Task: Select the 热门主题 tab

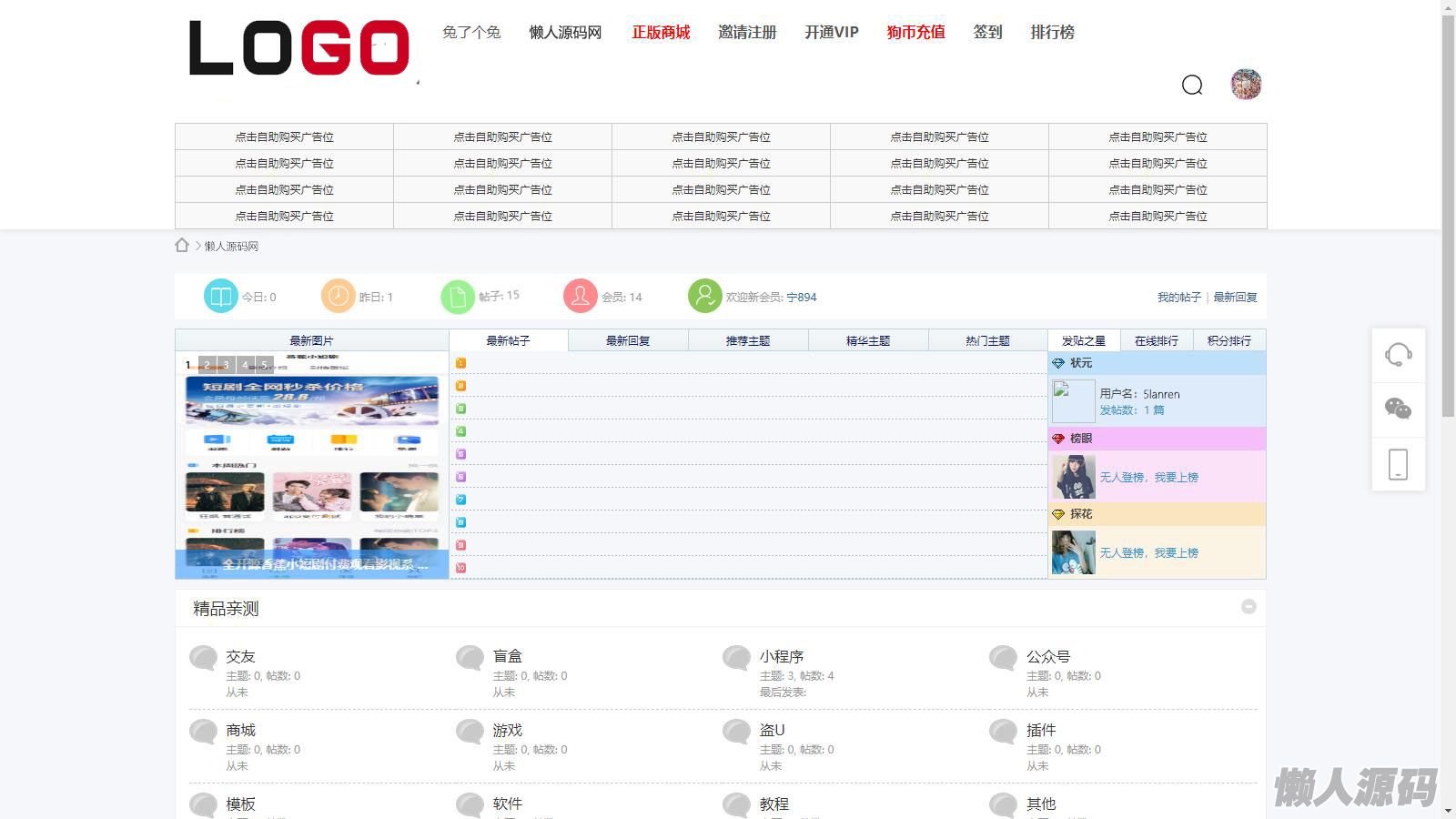Action: (x=987, y=340)
